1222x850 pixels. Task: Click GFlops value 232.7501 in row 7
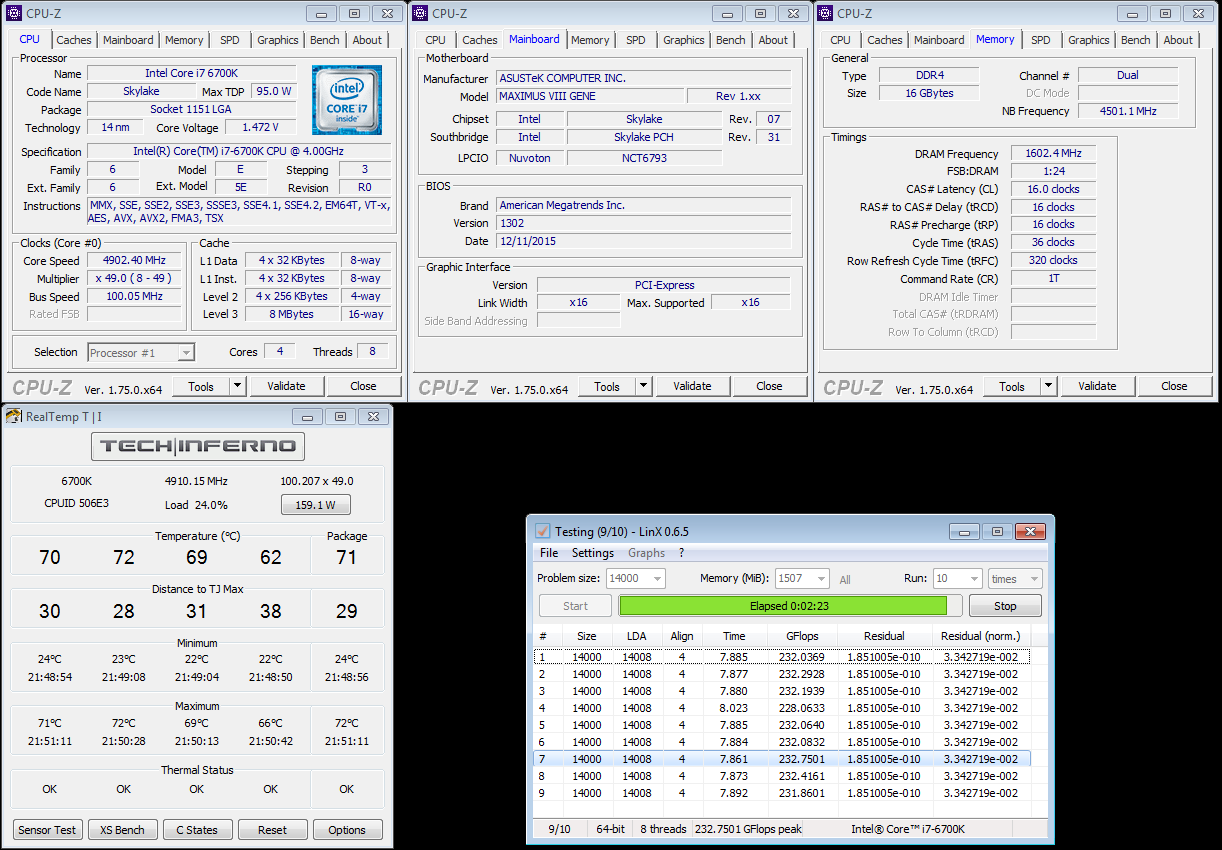click(x=802, y=759)
